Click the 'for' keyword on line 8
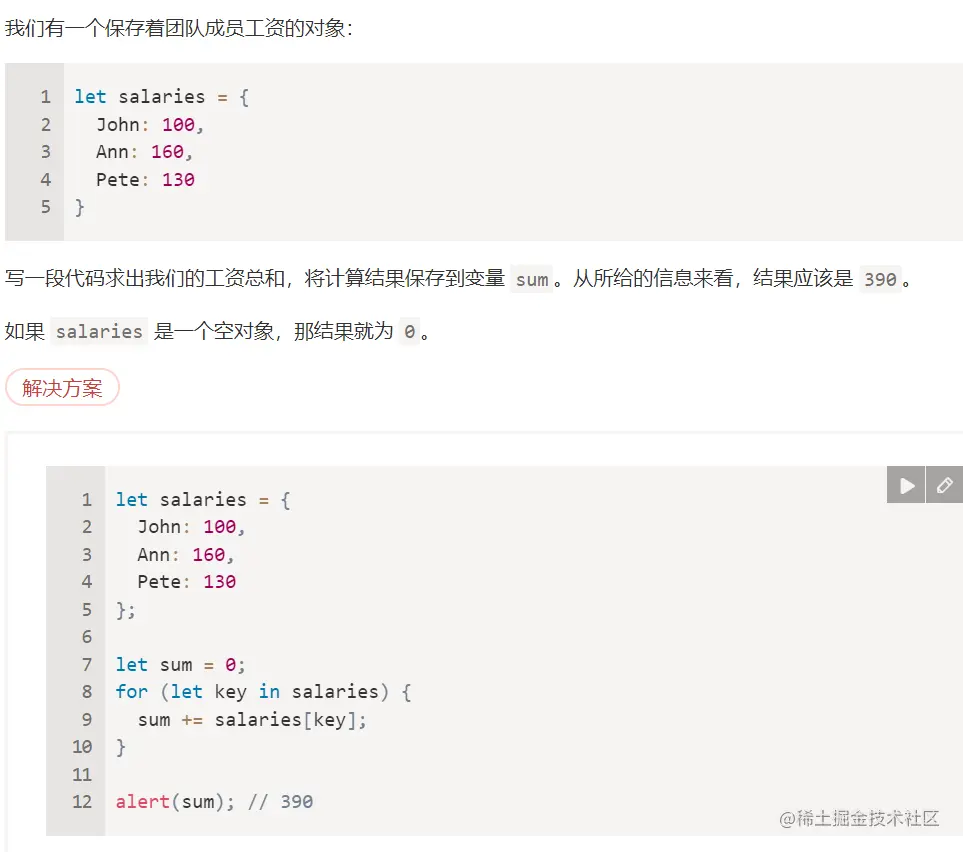Screen dimensions: 963x852 pyautogui.click(x=131, y=692)
